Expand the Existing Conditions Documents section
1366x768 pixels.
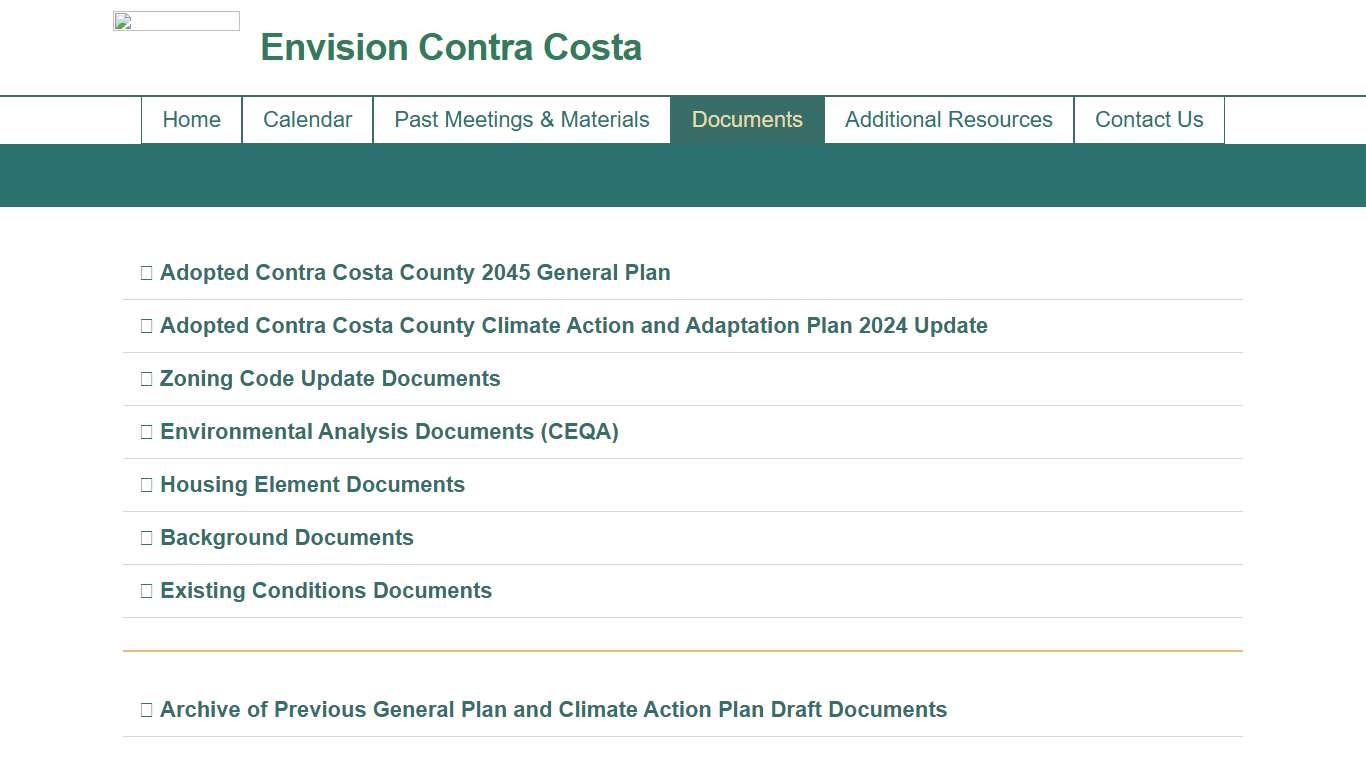pos(325,590)
